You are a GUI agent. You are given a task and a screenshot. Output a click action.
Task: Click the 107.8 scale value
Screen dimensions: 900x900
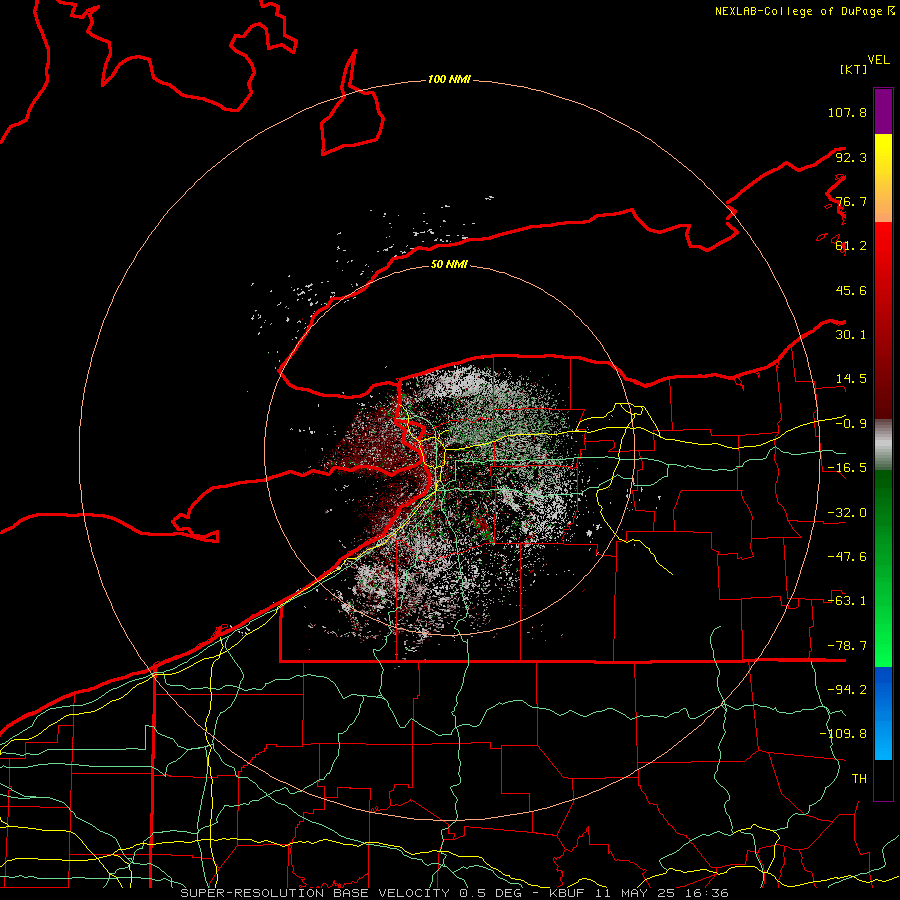[x=847, y=112]
